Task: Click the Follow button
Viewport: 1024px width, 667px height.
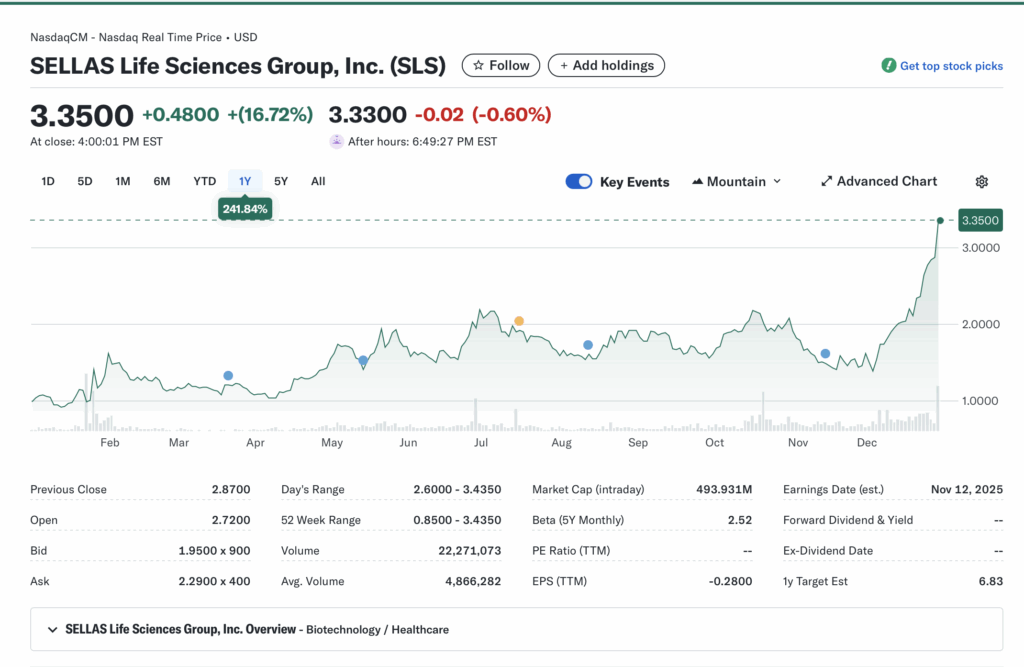Action: point(500,65)
